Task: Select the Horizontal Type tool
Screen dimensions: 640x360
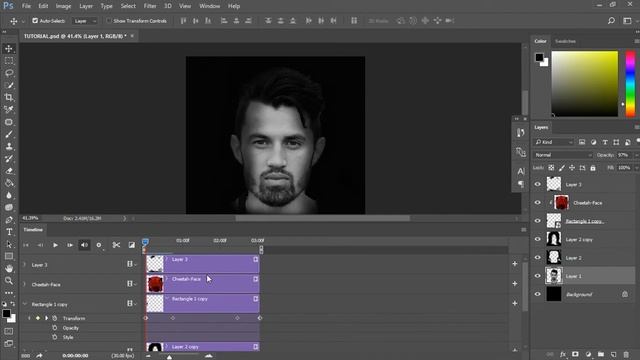Action: click(9, 232)
